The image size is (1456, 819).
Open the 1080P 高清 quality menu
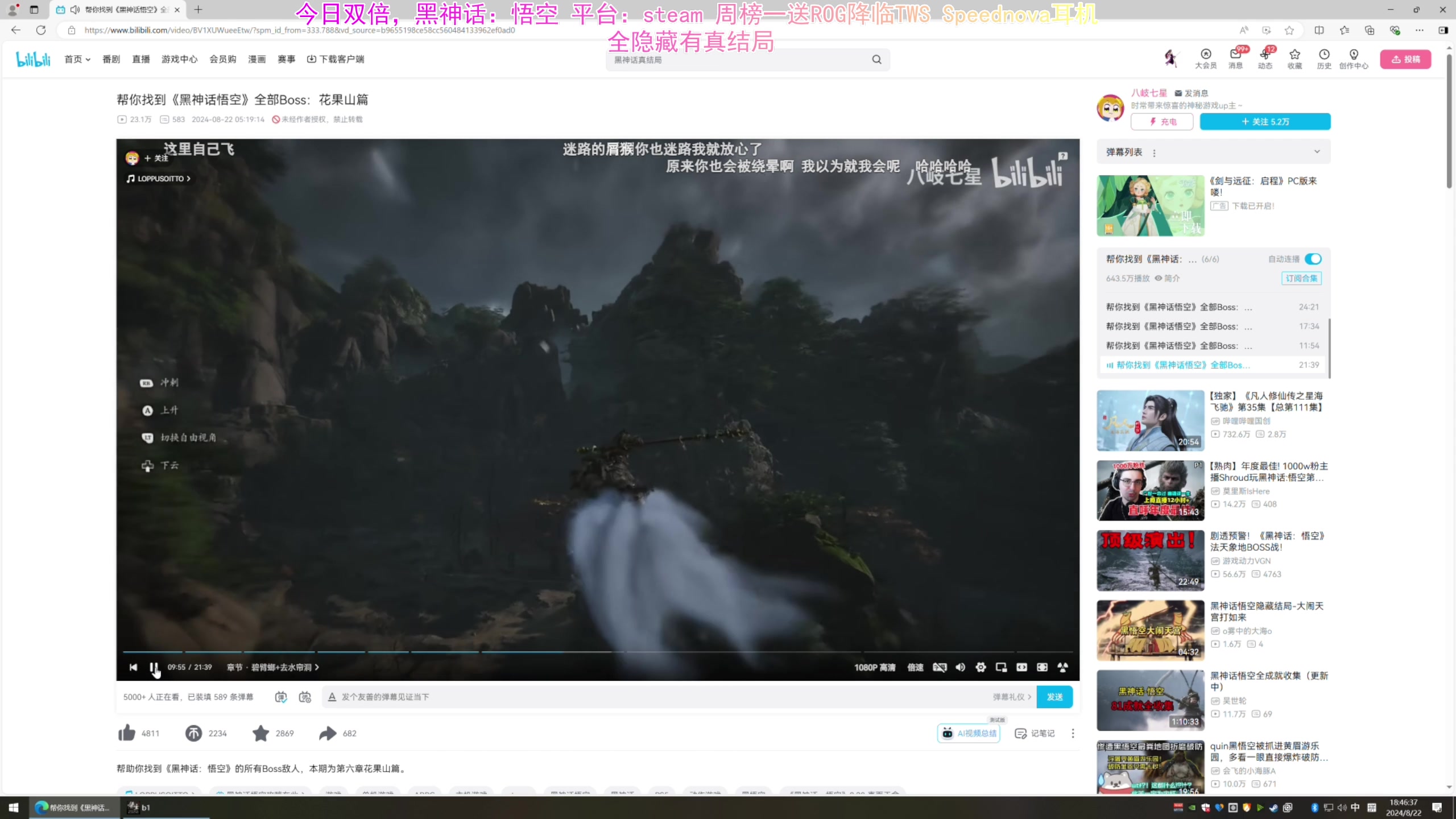click(875, 667)
